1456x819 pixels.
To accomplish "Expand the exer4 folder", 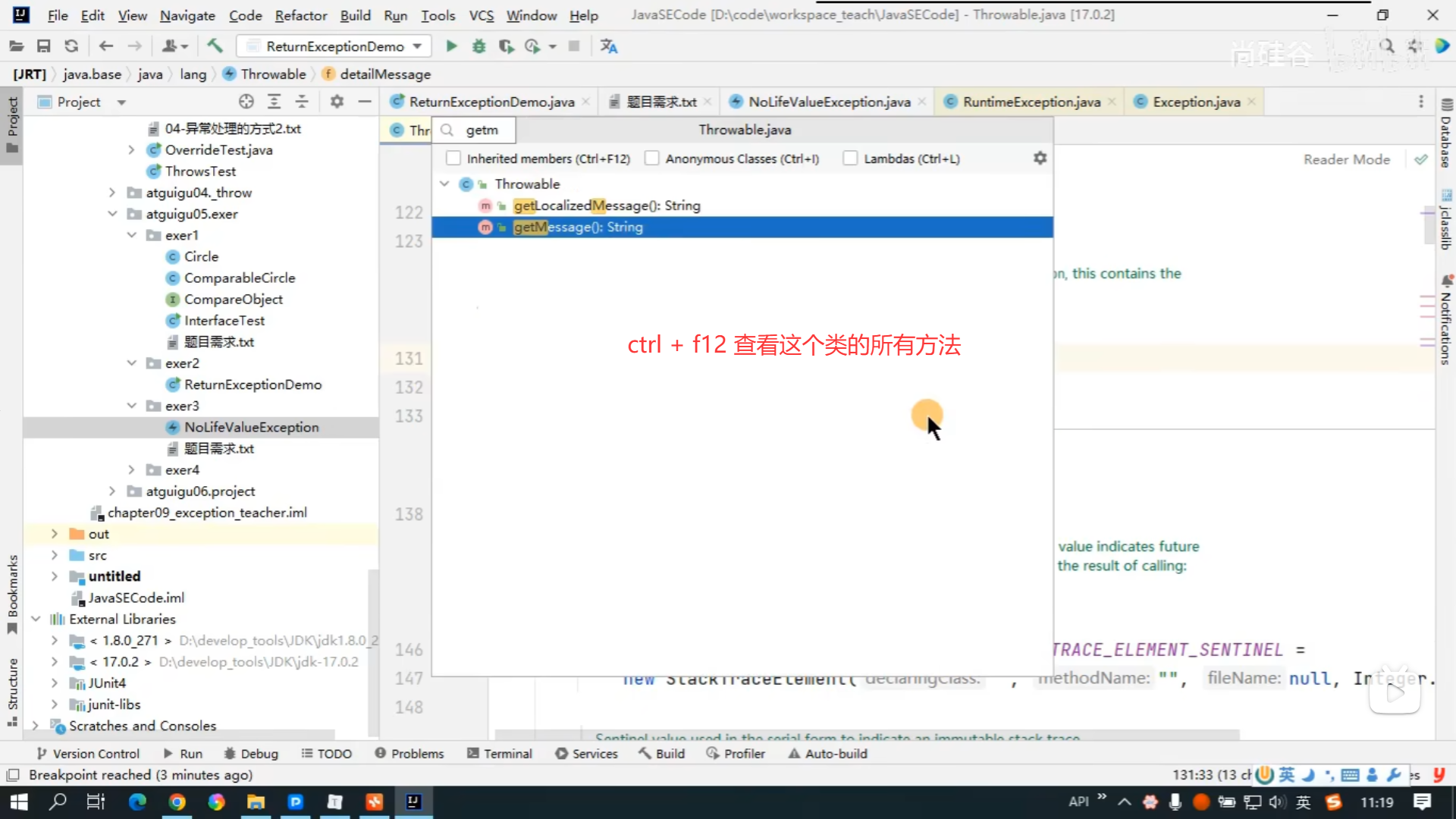I will 131,470.
